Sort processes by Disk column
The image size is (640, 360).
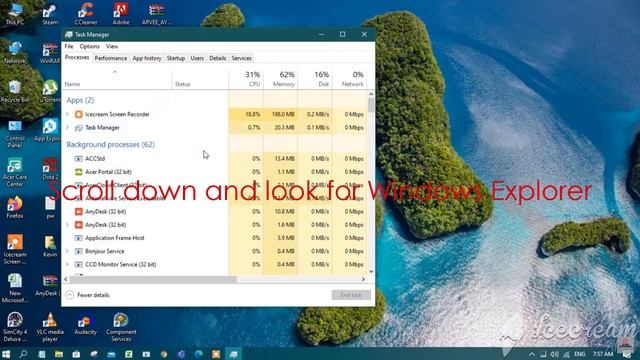(x=315, y=79)
